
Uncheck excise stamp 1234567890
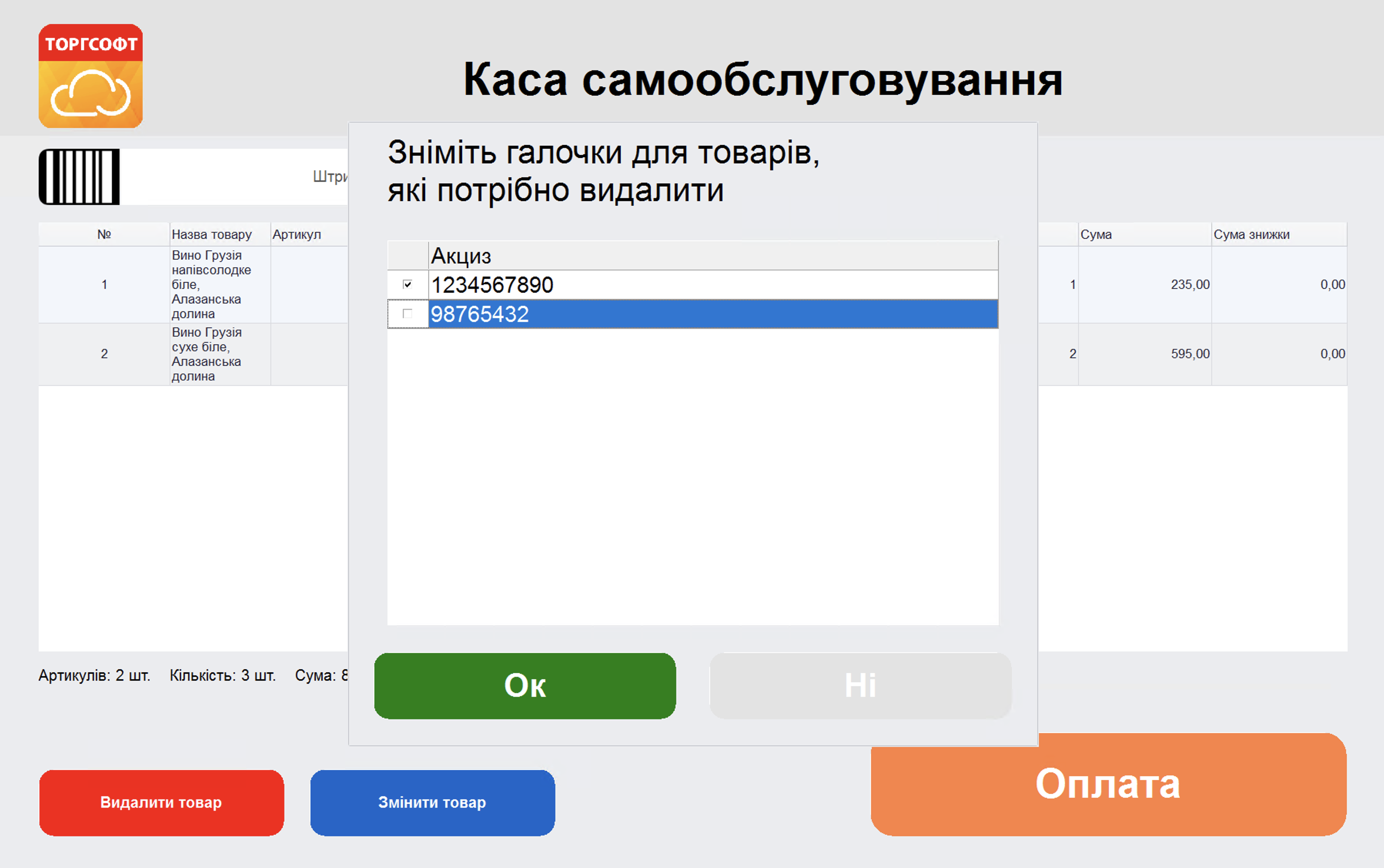[408, 283]
